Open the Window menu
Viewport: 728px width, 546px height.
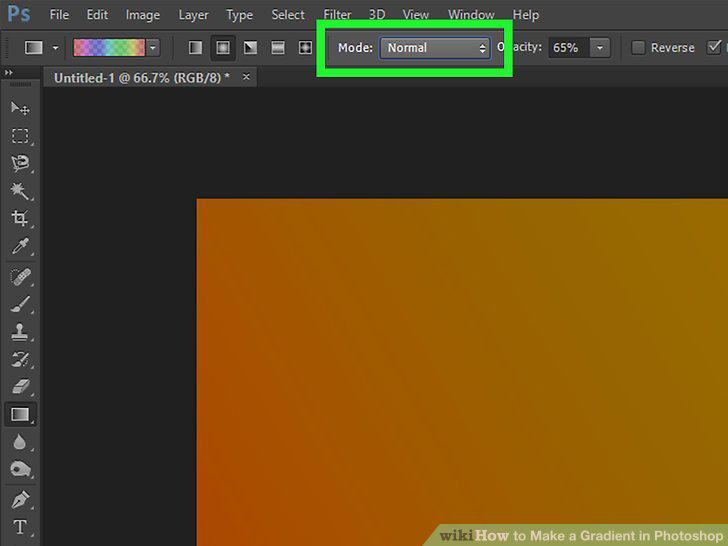(471, 15)
